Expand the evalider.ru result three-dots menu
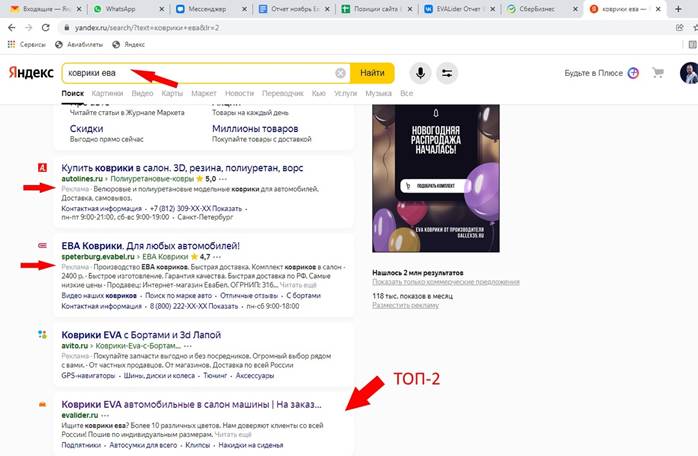Screen dimensions: 698x456 coord(105,415)
